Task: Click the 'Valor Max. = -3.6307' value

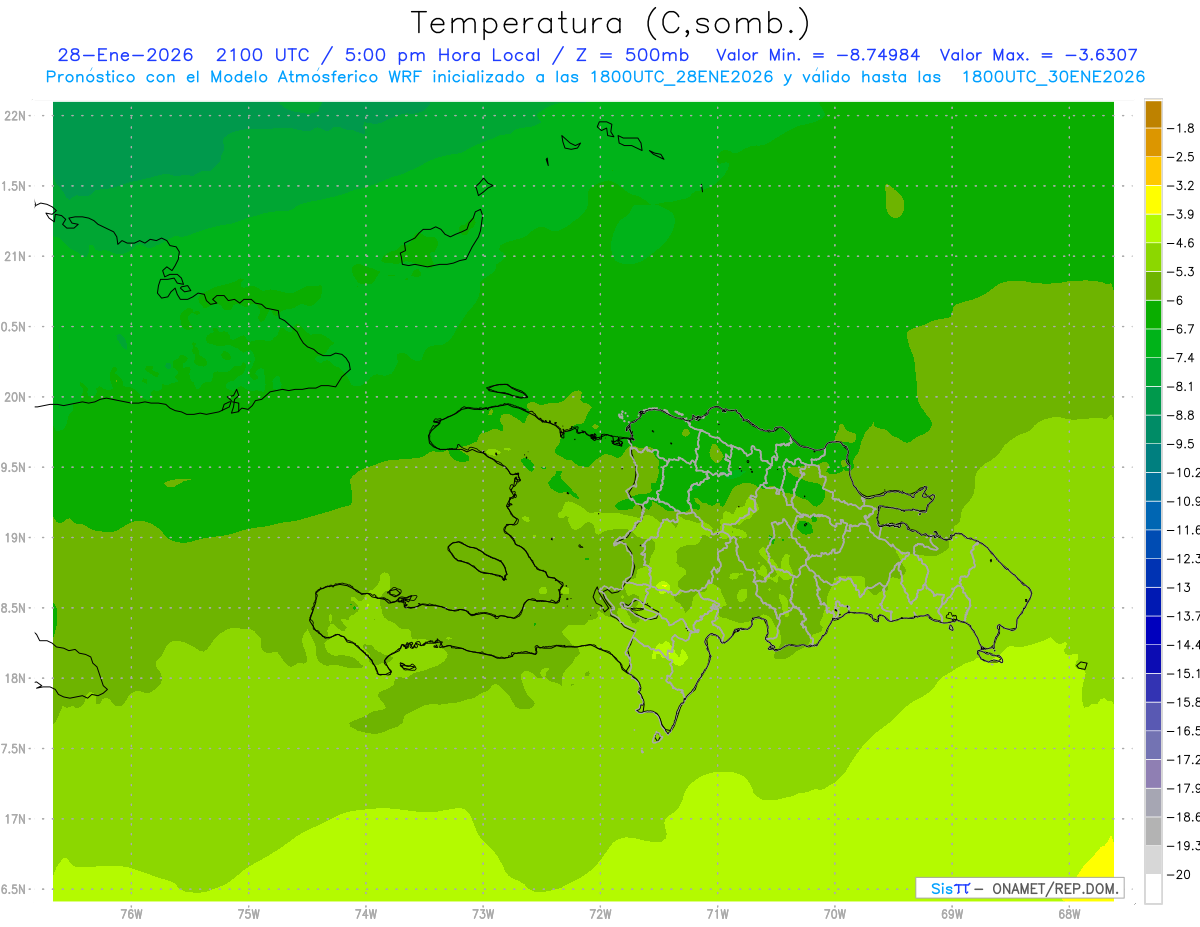Action: 1039,55
